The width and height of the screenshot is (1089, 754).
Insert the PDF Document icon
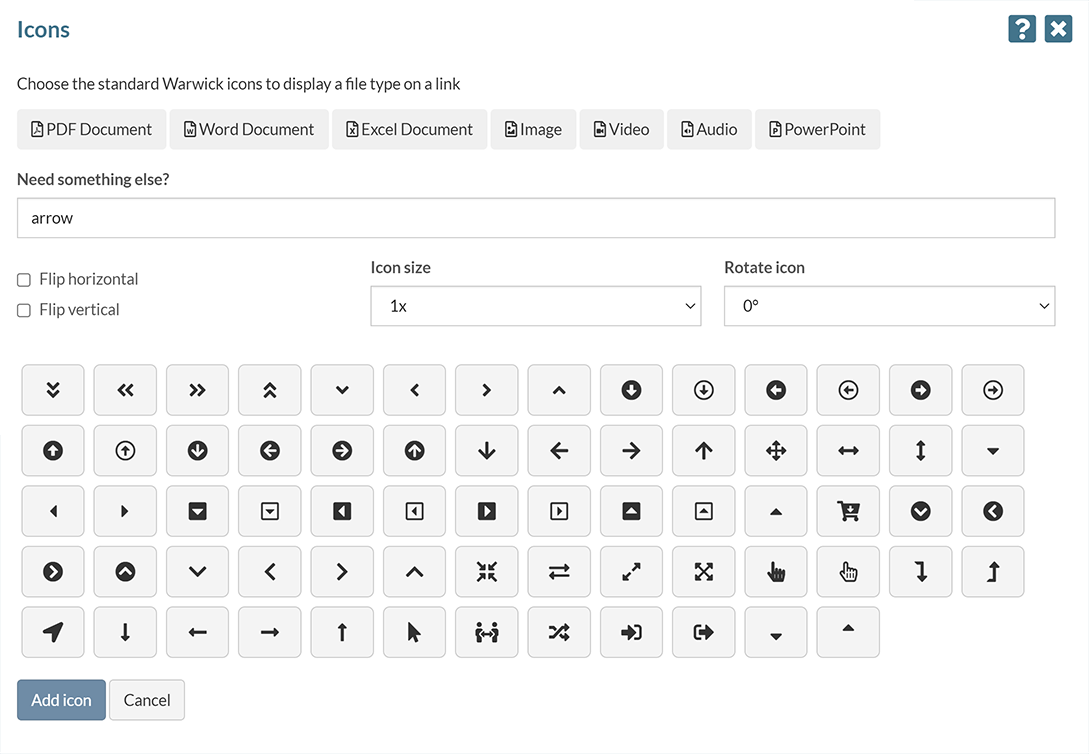tap(92, 129)
